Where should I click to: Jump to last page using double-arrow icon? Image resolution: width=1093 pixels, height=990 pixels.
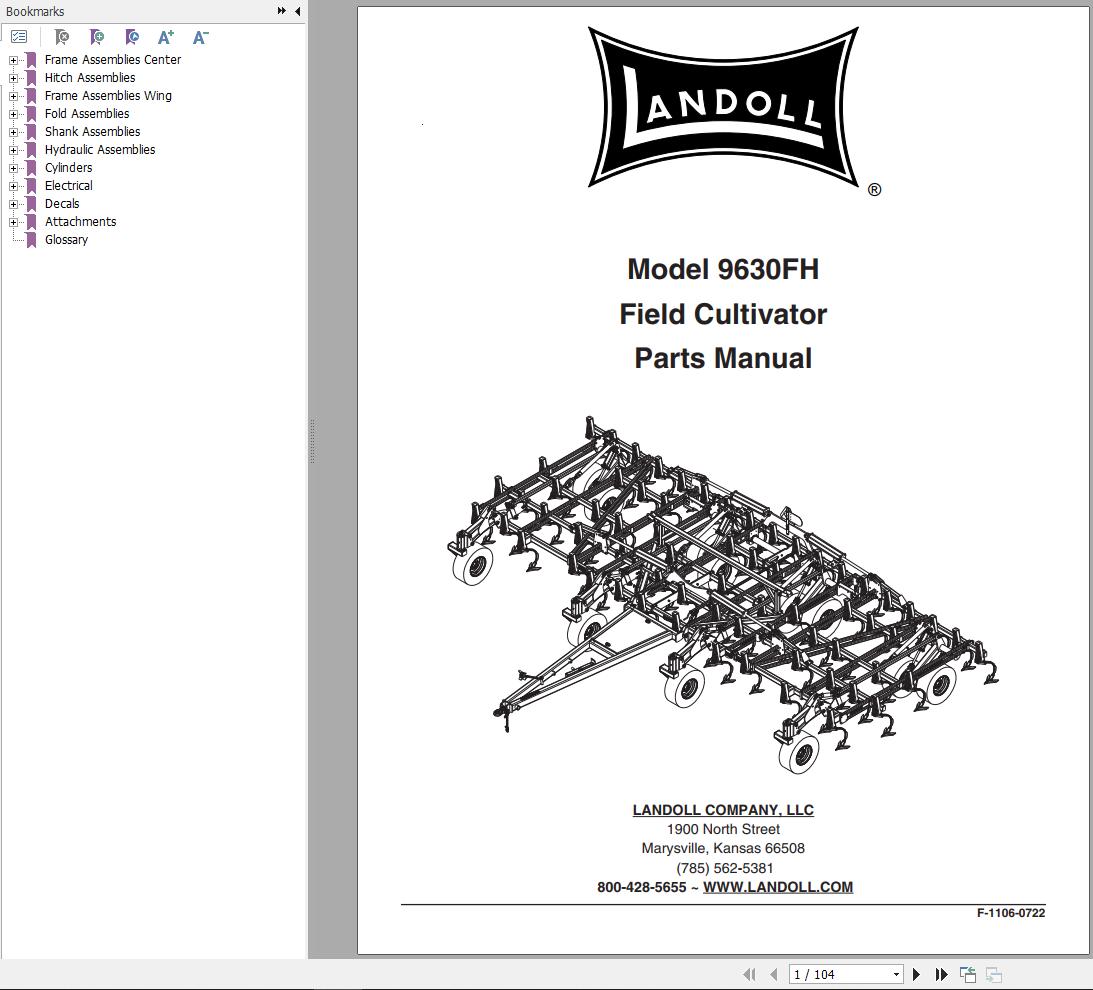(x=941, y=973)
